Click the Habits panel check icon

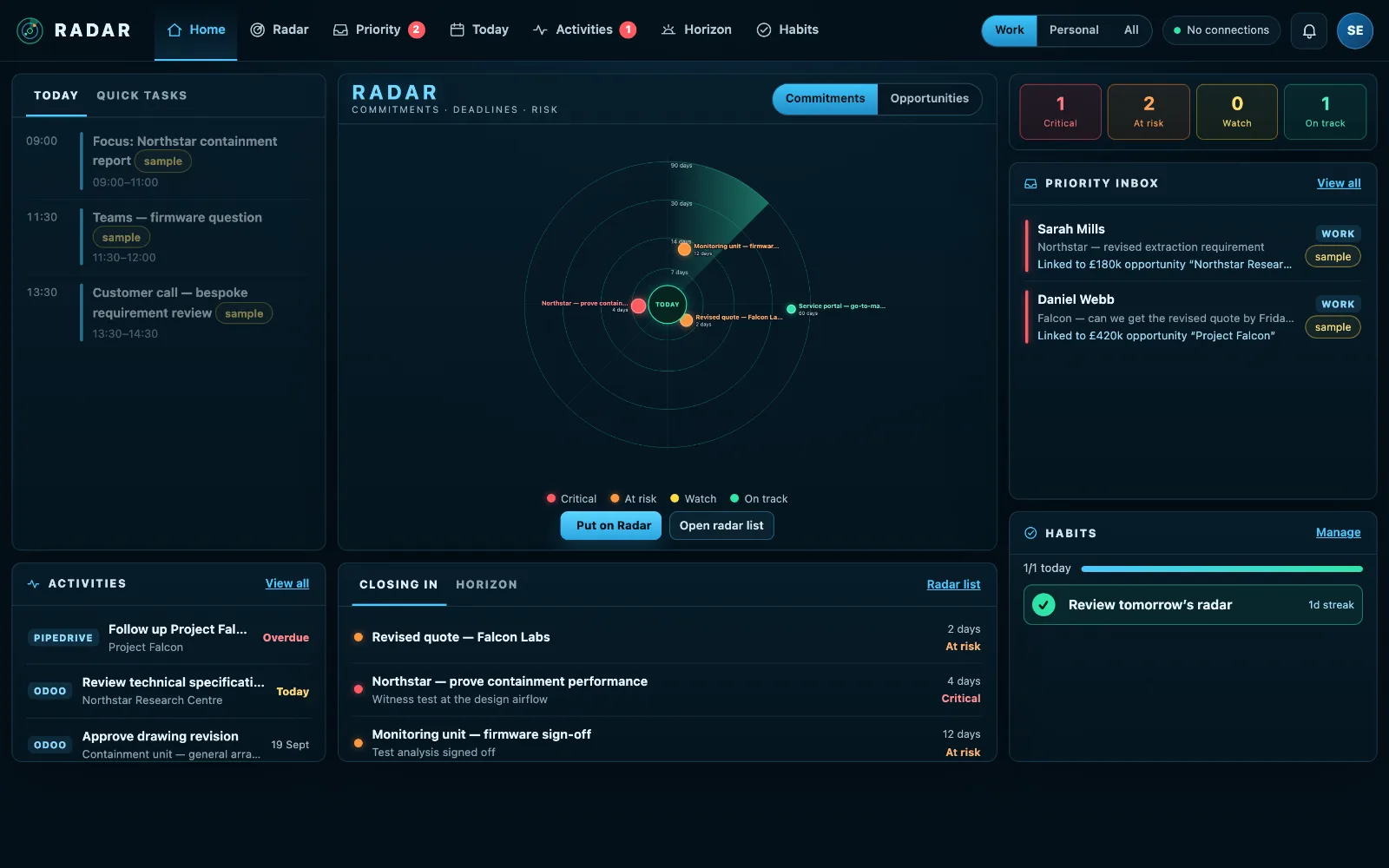pyautogui.click(x=1030, y=533)
